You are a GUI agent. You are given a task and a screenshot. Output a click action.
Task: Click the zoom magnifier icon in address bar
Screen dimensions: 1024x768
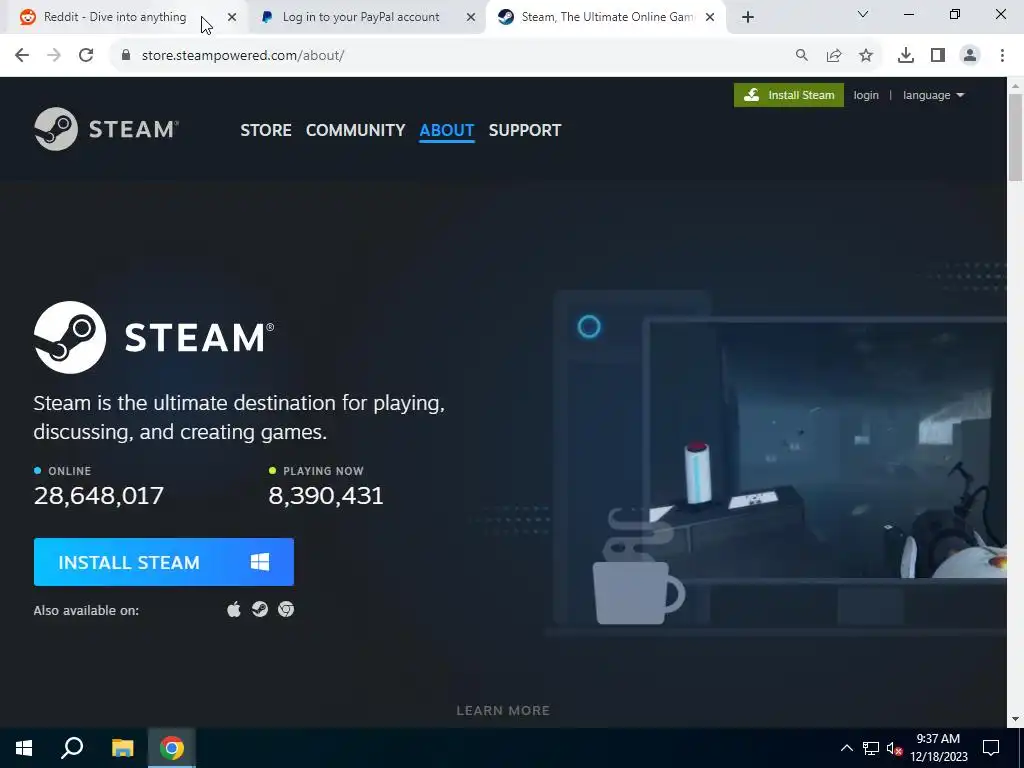[801, 56]
